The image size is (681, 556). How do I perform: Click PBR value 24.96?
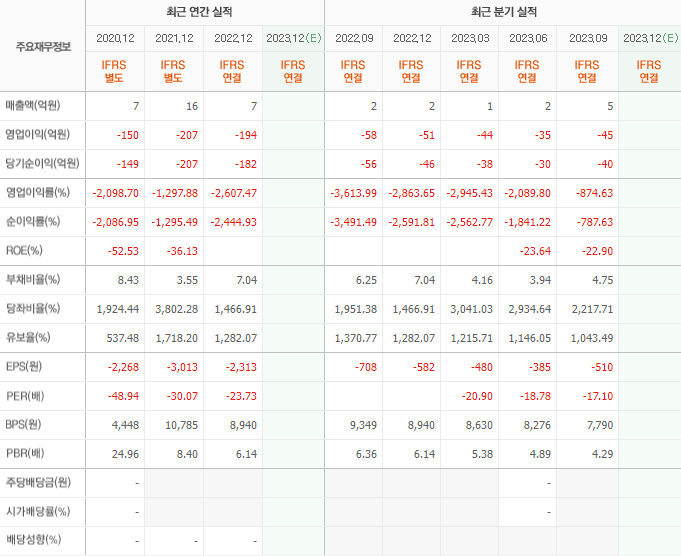(126, 454)
